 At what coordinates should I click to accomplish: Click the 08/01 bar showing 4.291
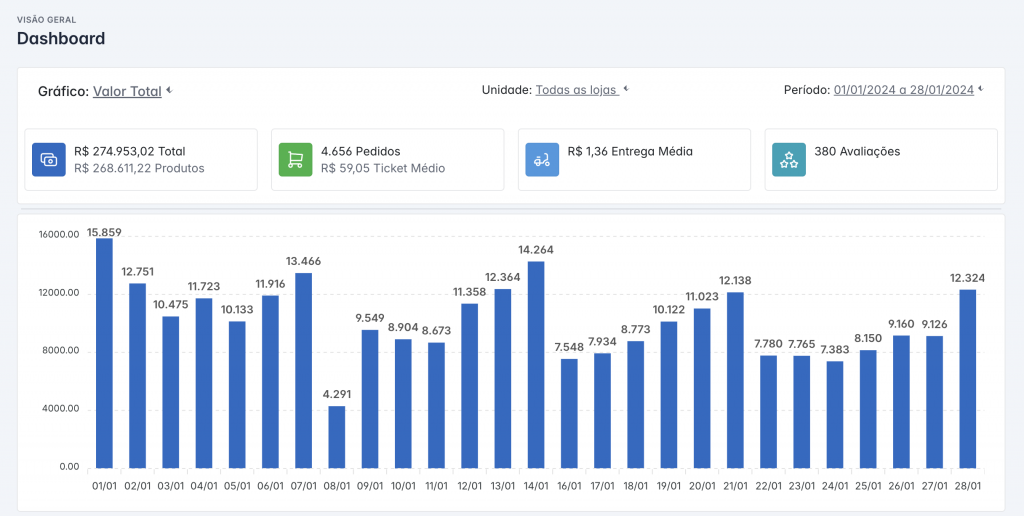click(337, 436)
